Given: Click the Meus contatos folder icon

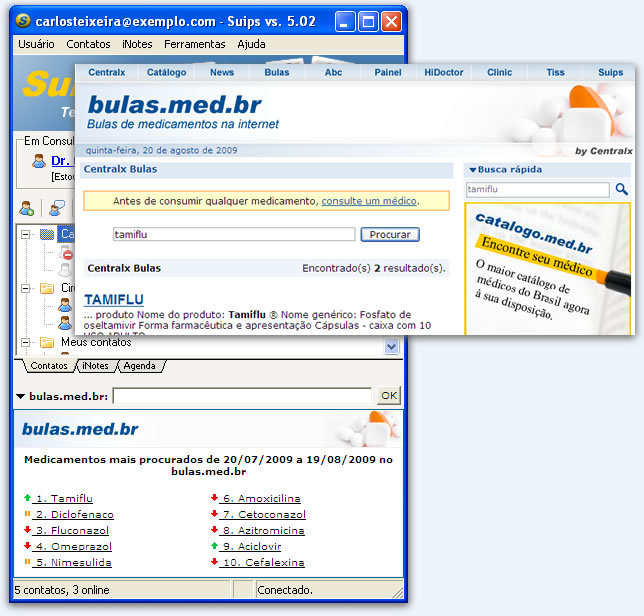Looking at the screenshot, I should 47,342.
